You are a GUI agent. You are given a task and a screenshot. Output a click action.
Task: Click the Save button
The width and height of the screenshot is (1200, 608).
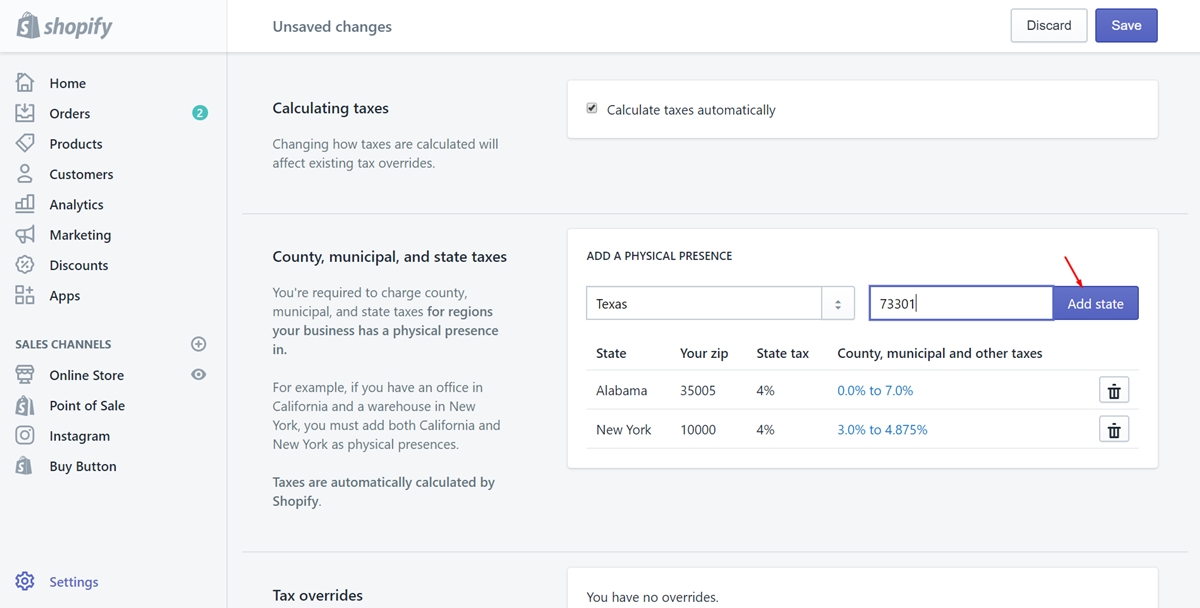click(x=1126, y=26)
